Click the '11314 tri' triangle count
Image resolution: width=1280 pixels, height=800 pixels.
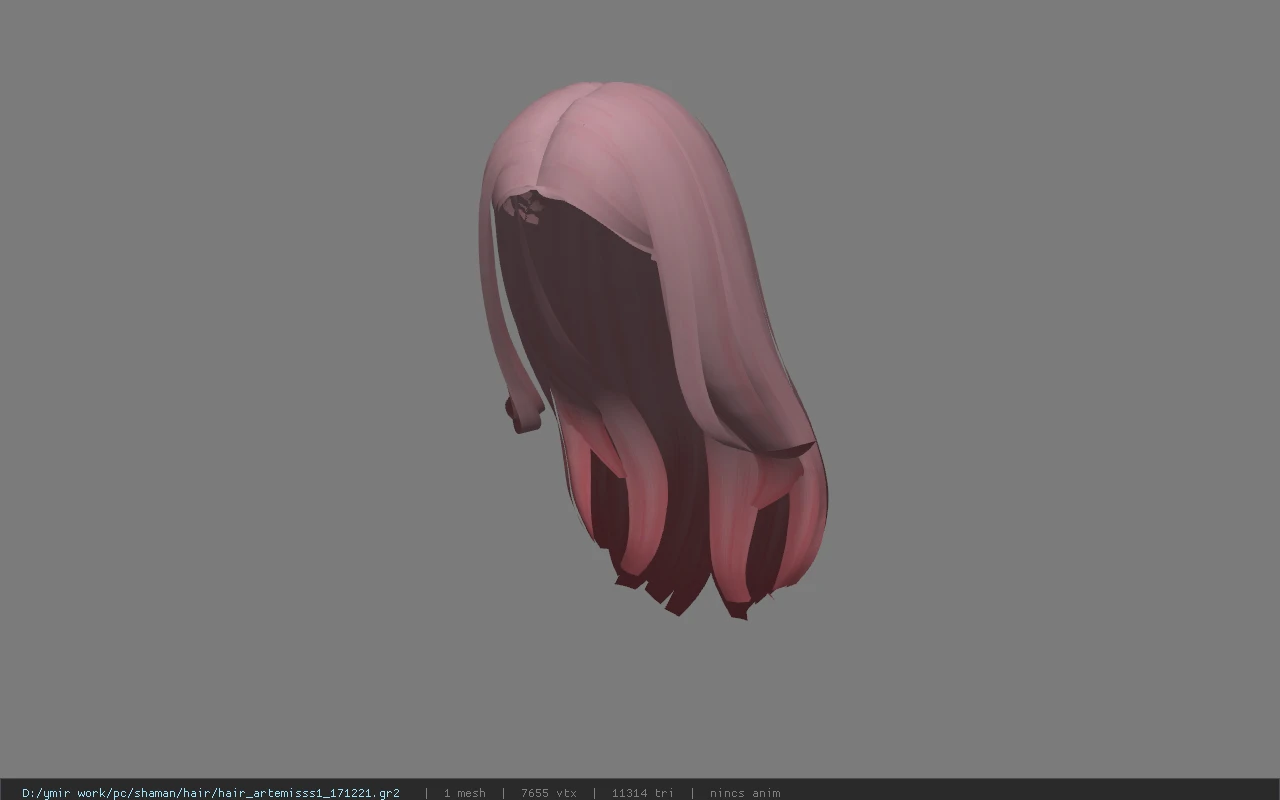click(x=642, y=793)
